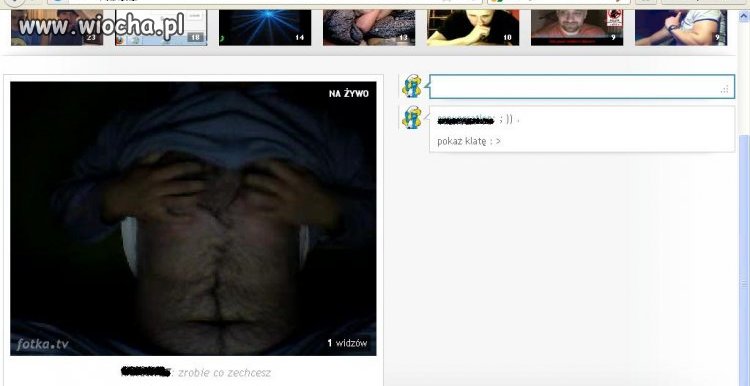Click the smurf avatar beside the chat input
Screen dimensions: 750x386
[411, 86]
